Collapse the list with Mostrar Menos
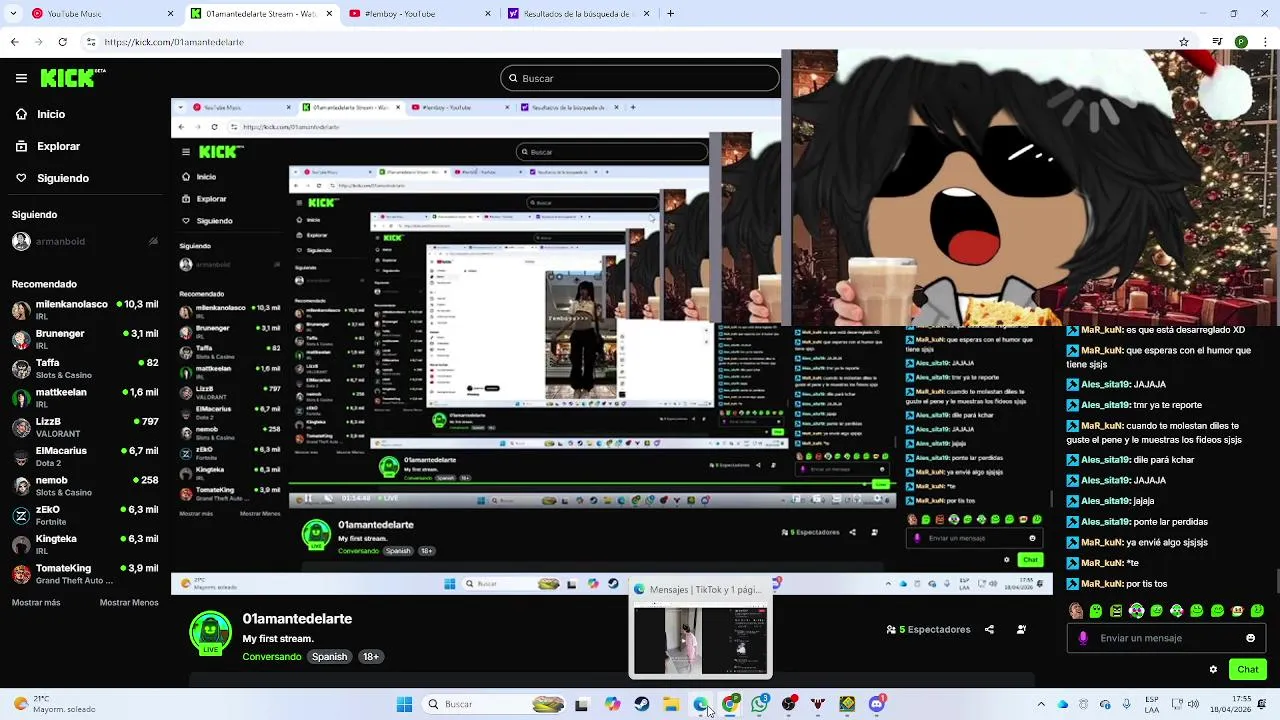The height and width of the screenshot is (720, 1280). (x=129, y=603)
